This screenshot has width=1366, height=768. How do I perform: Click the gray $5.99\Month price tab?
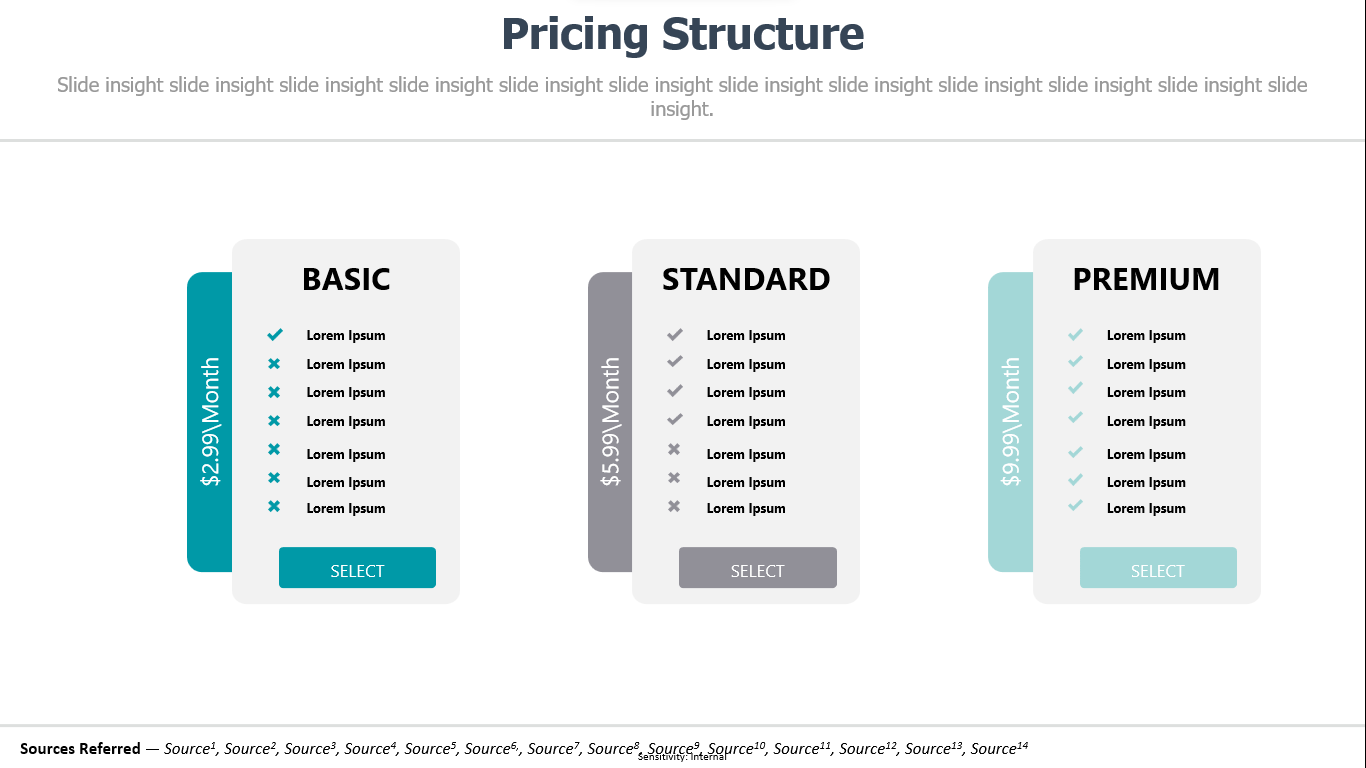(610, 422)
